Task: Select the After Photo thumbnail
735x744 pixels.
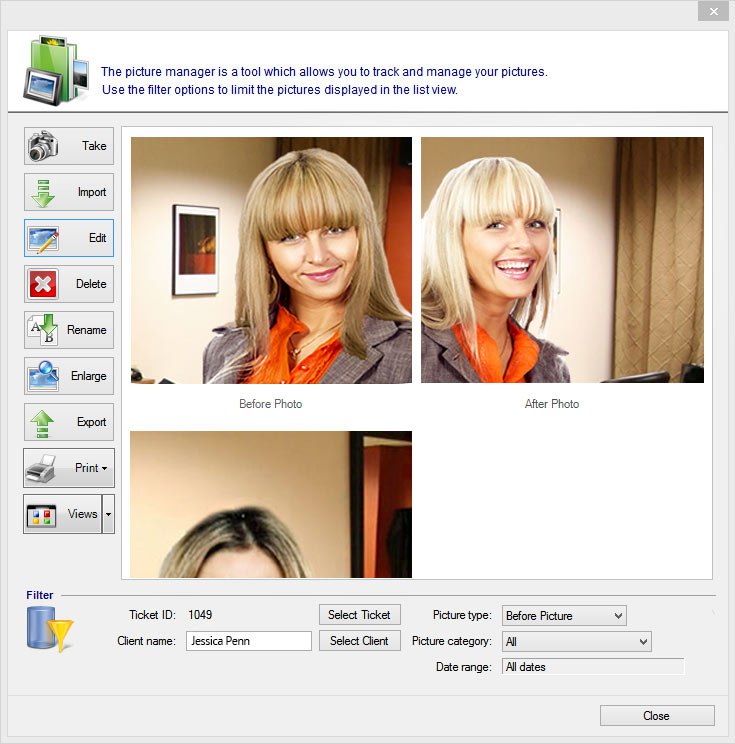Action: click(562, 260)
